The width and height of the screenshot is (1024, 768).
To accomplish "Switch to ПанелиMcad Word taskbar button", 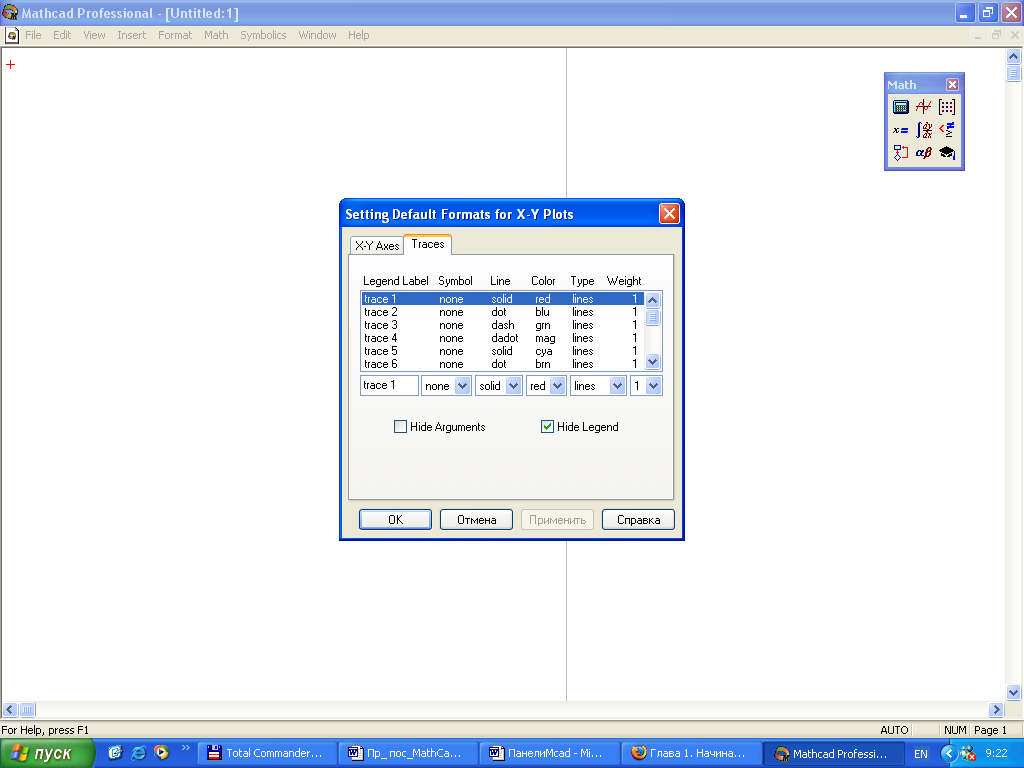I will tap(550, 753).
